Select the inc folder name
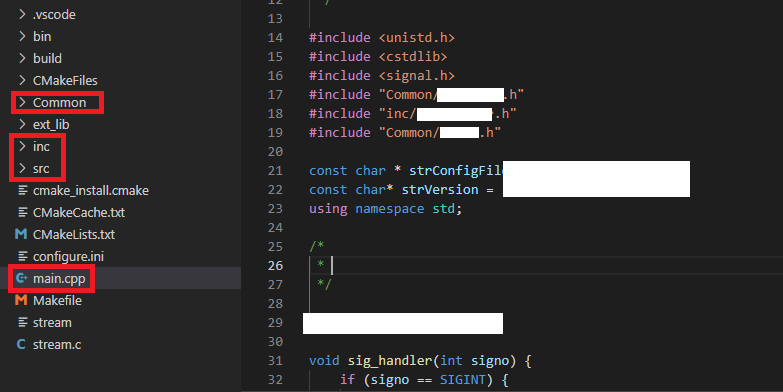The width and height of the screenshot is (783, 392). pyautogui.click(x=41, y=147)
